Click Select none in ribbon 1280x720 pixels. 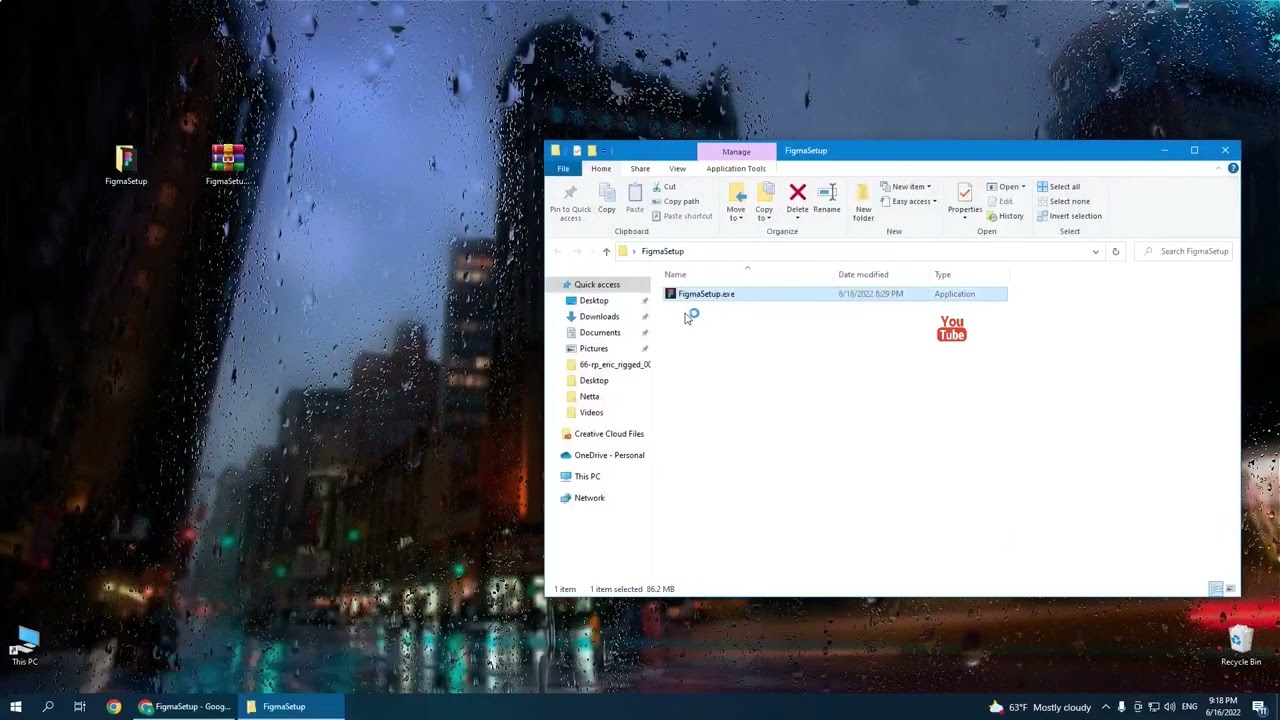pos(1063,201)
